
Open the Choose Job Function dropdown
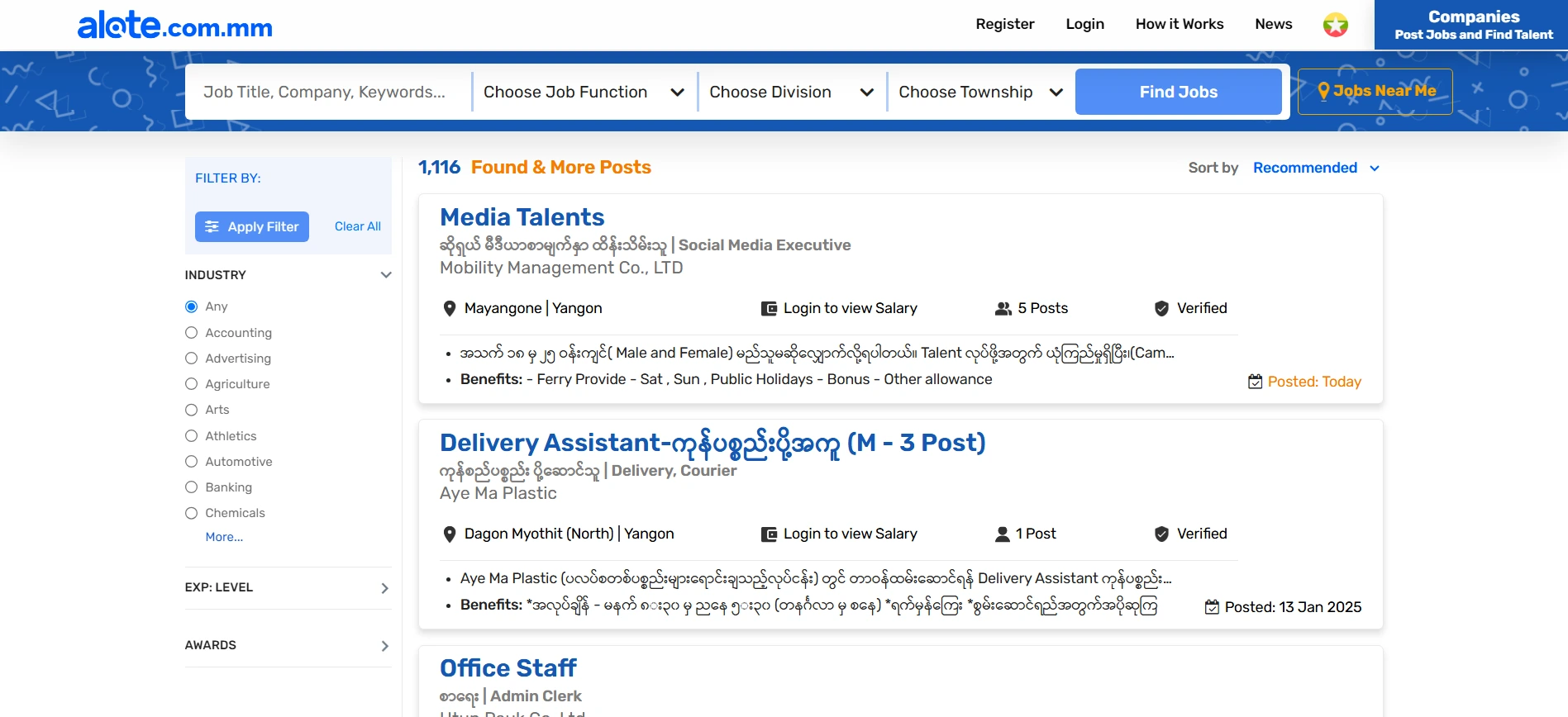click(584, 92)
